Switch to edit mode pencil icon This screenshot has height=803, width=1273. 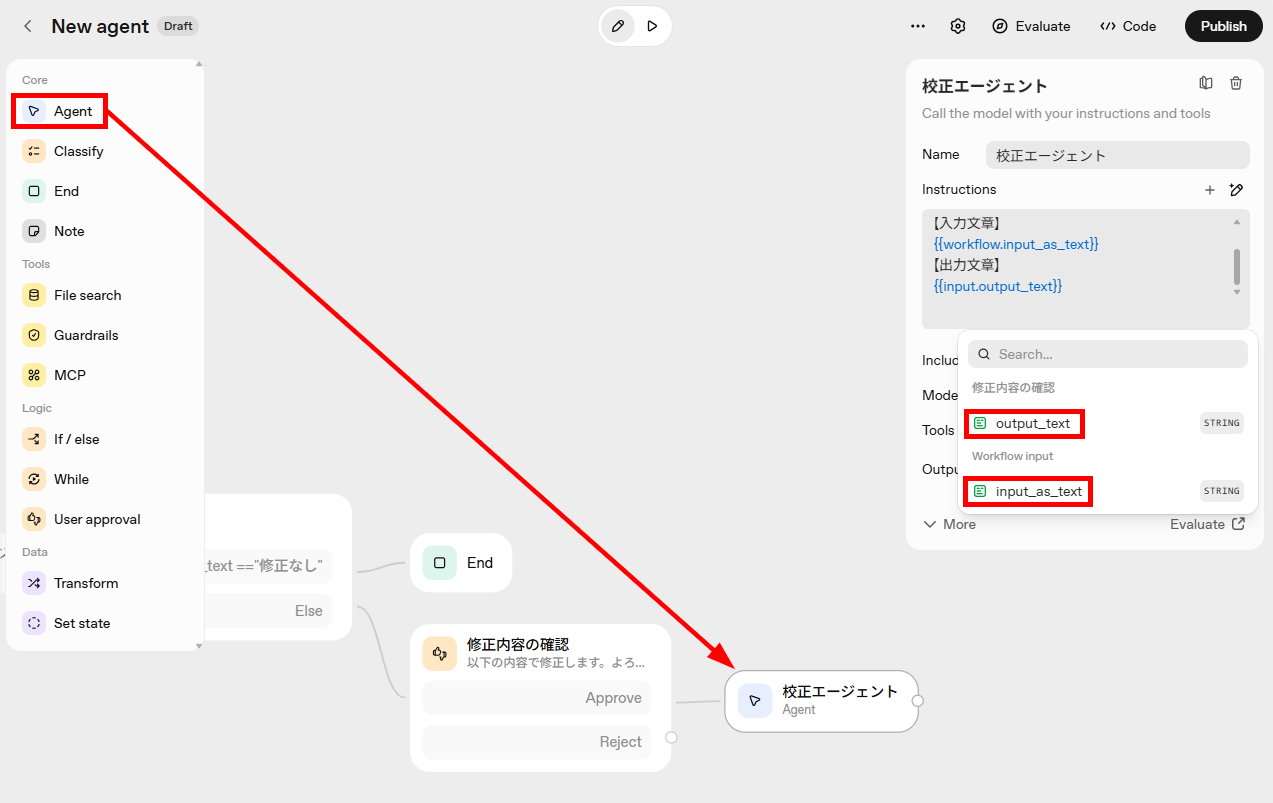(x=618, y=26)
